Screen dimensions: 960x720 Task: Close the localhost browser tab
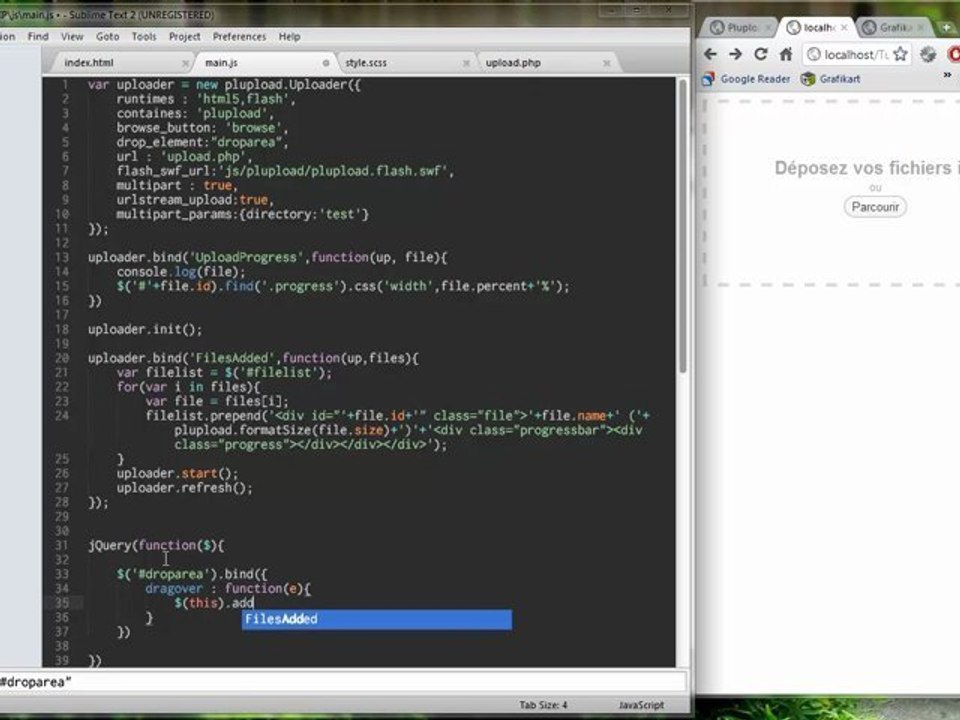(844, 28)
